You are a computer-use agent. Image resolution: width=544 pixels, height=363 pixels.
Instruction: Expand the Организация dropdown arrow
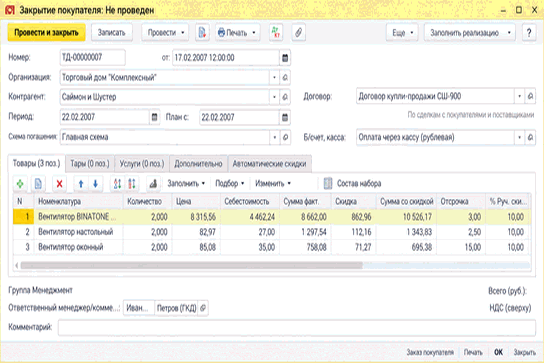274,77
